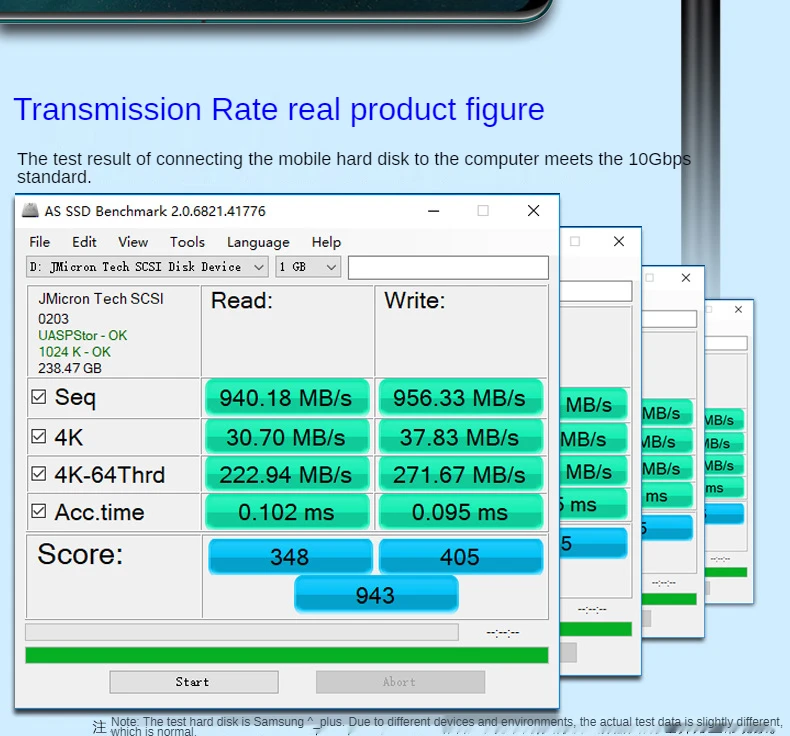Click the empty text field beside 1 GB

448,267
